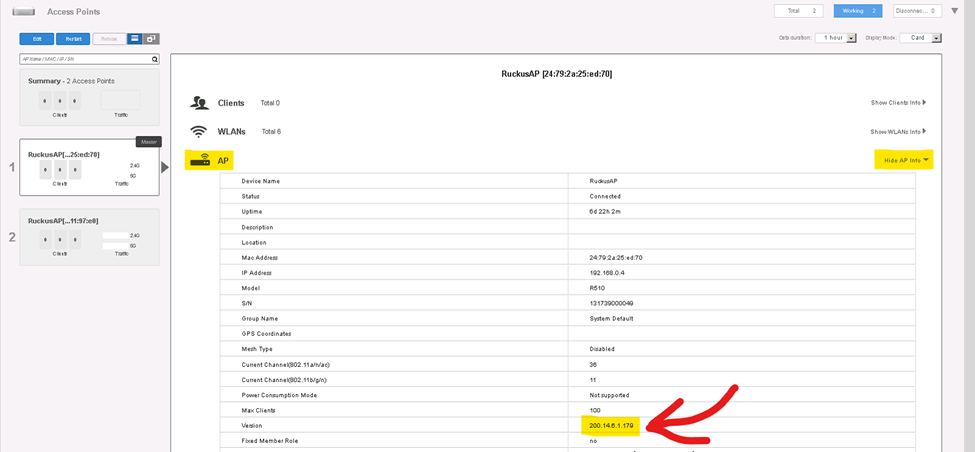The height and width of the screenshot is (452, 975).
Task: Select the RuckusAP ...11:97:e0 card
Action: [x=90, y=237]
